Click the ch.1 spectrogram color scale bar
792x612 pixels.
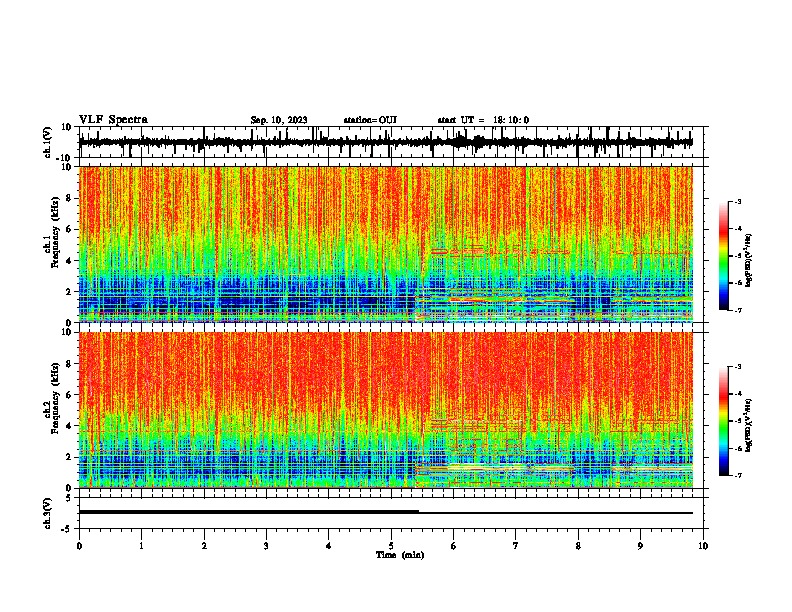pyautogui.click(x=723, y=256)
